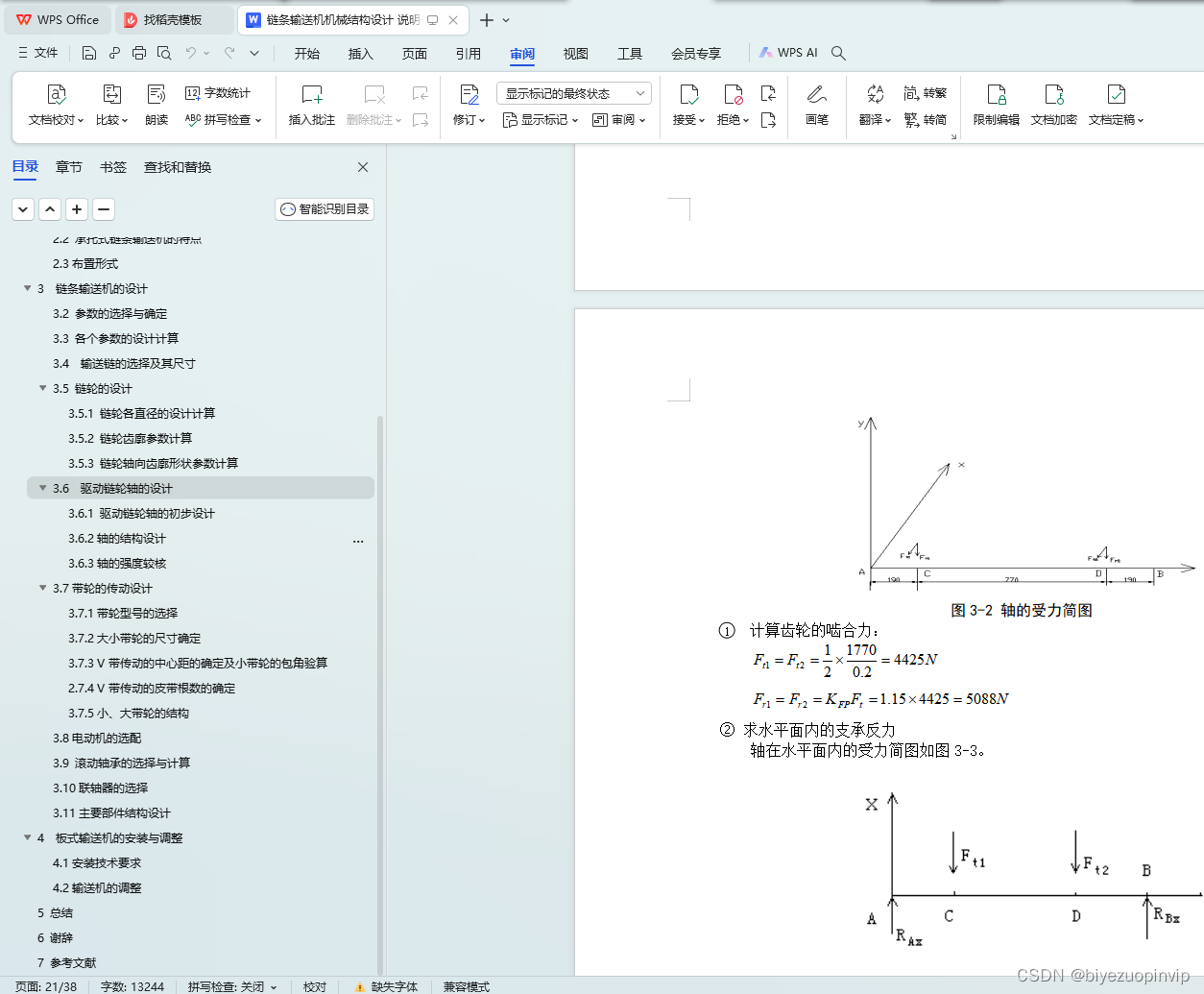The image size is (1204, 994).
Task: Click the 拒绝 reject changes icon
Action: pyautogui.click(x=733, y=95)
